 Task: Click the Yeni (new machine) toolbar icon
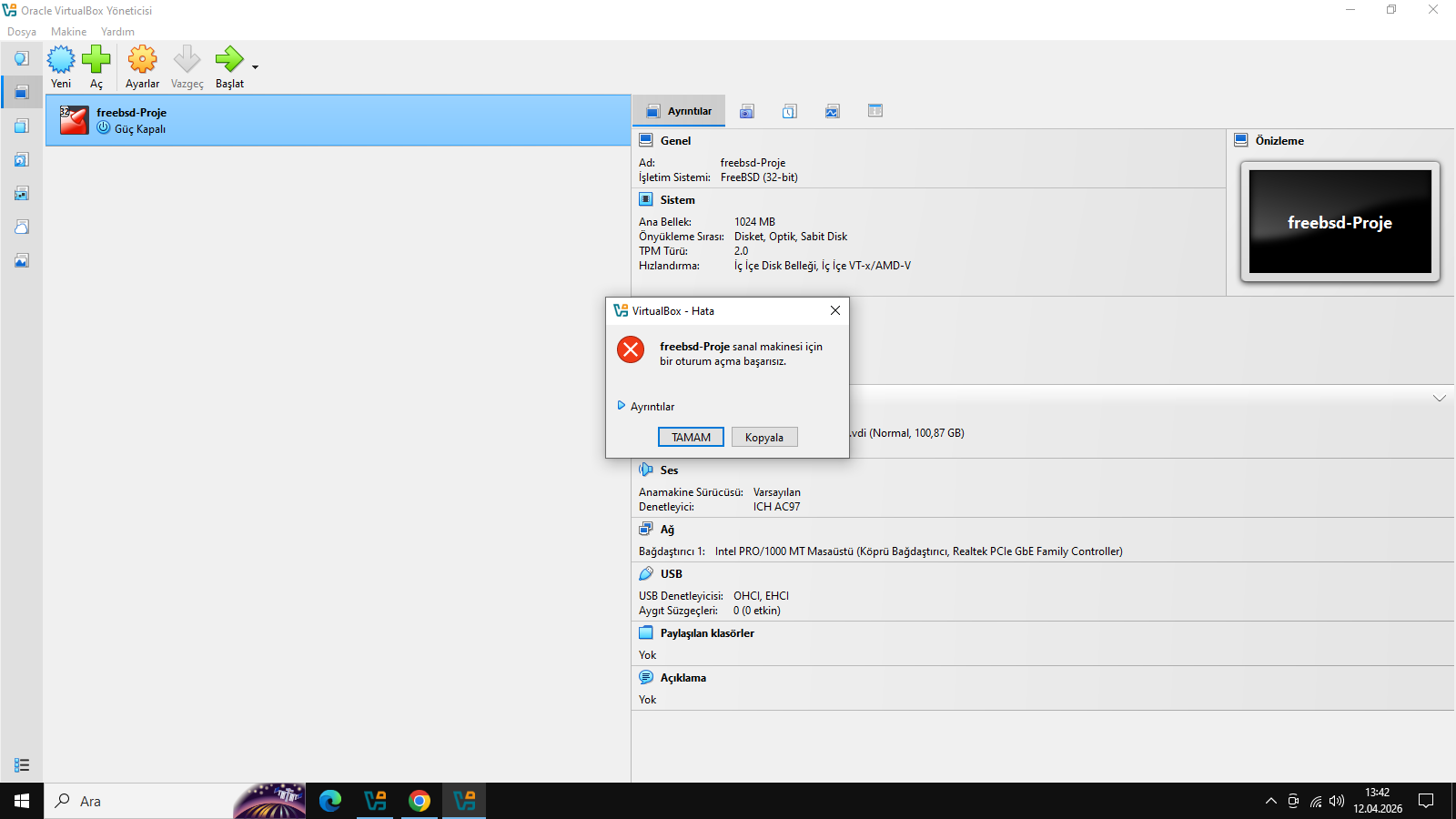point(61,60)
